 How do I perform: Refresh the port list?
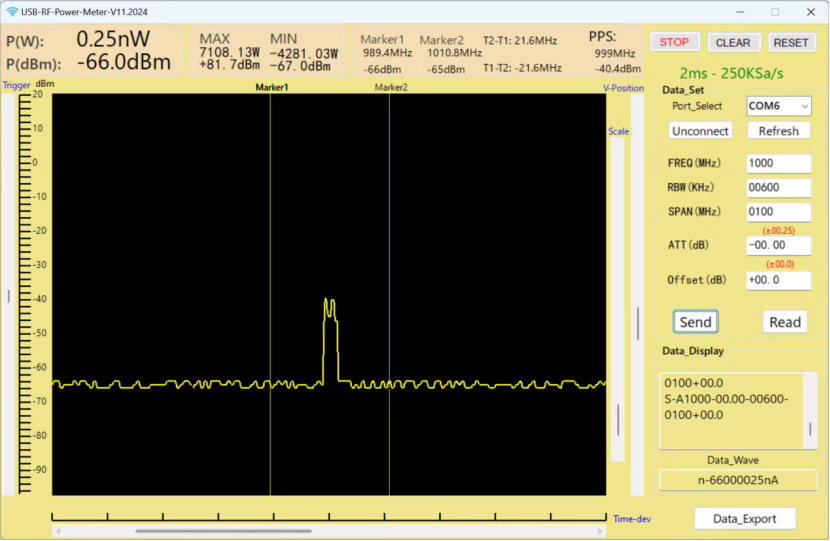[x=778, y=131]
